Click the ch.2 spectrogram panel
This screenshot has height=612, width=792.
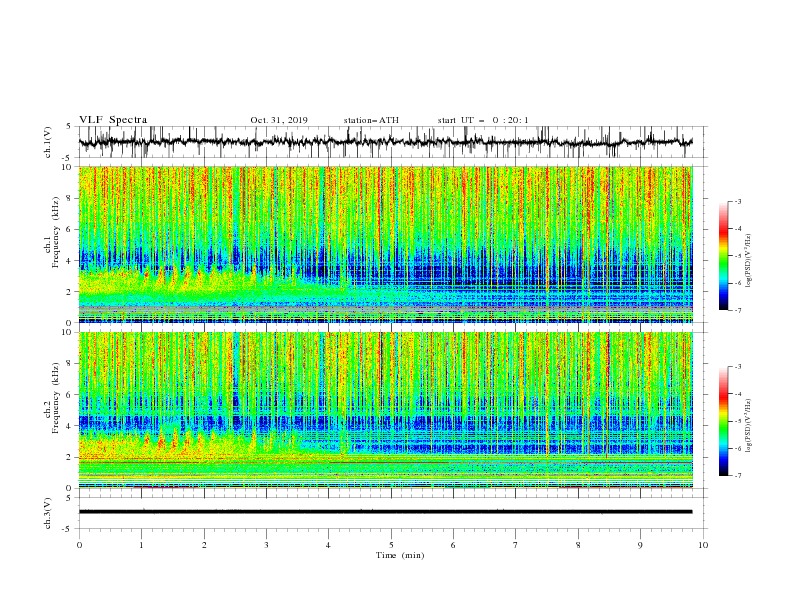point(385,410)
